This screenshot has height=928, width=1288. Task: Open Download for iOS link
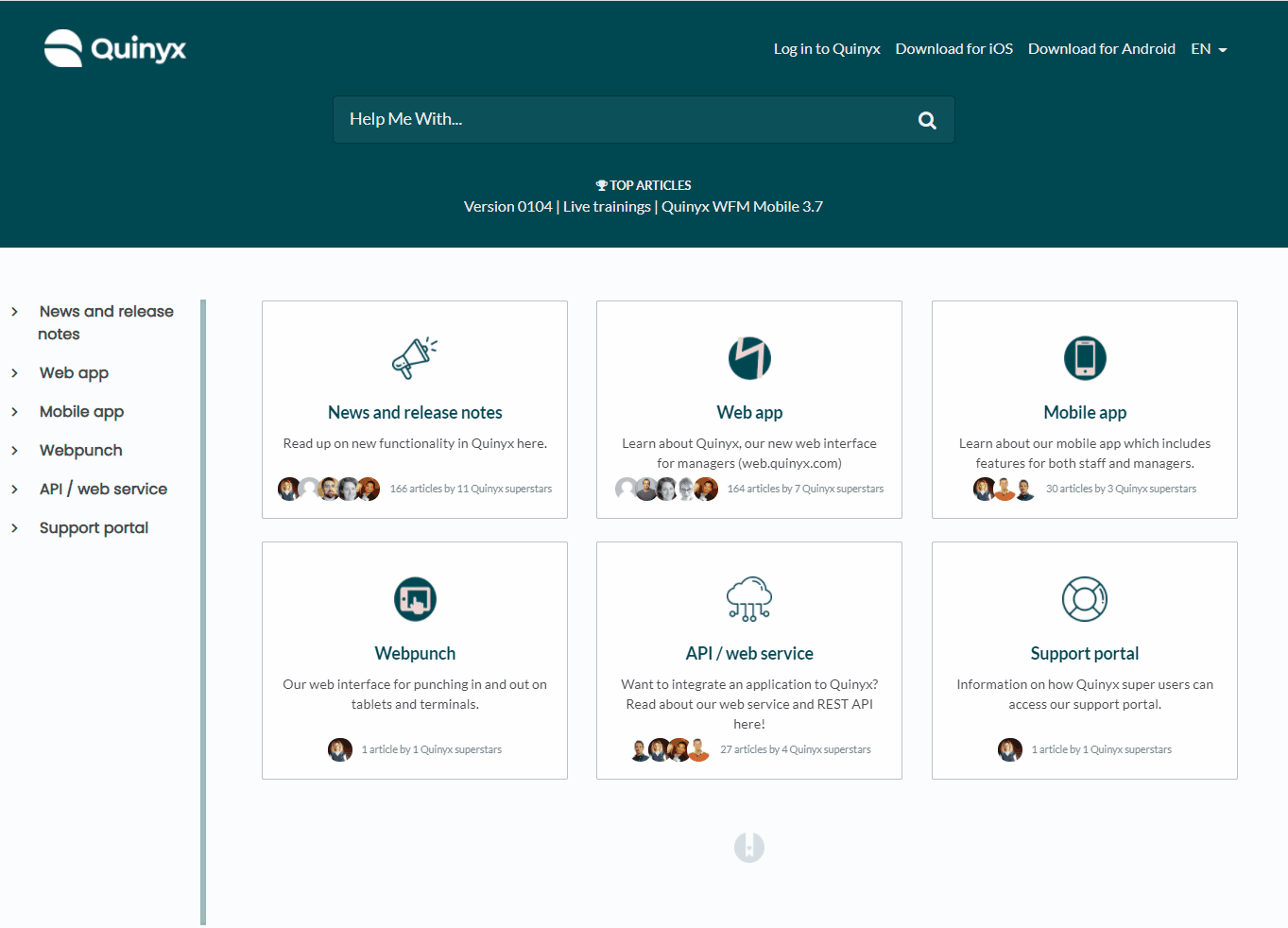pos(954,49)
